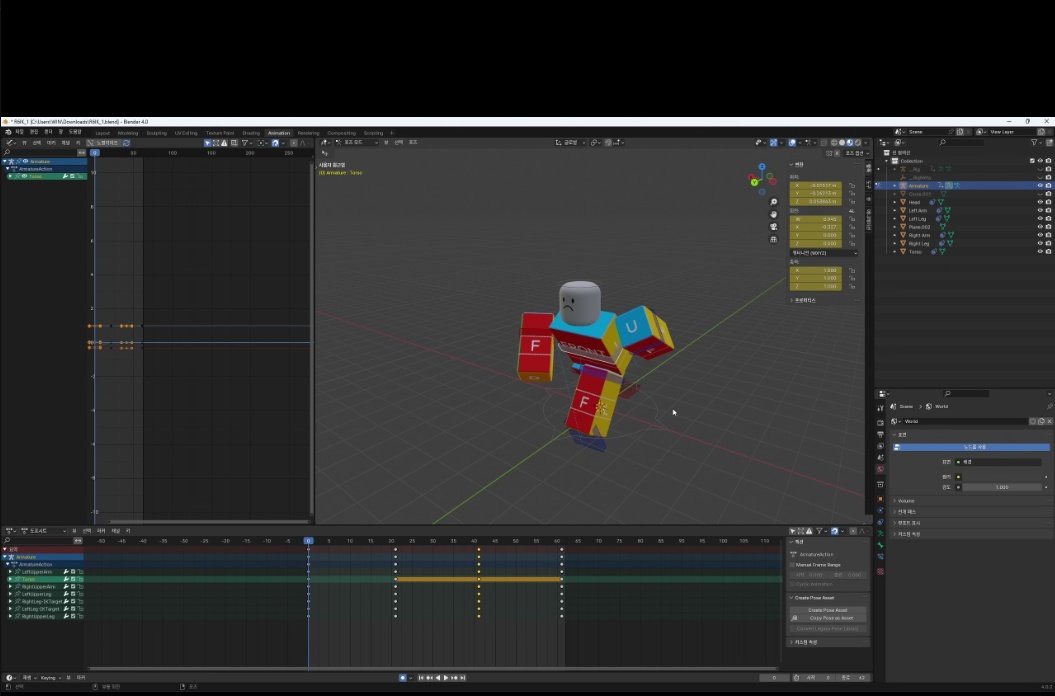
Task: Switch to the Compositing workspace tab
Action: 341,133
